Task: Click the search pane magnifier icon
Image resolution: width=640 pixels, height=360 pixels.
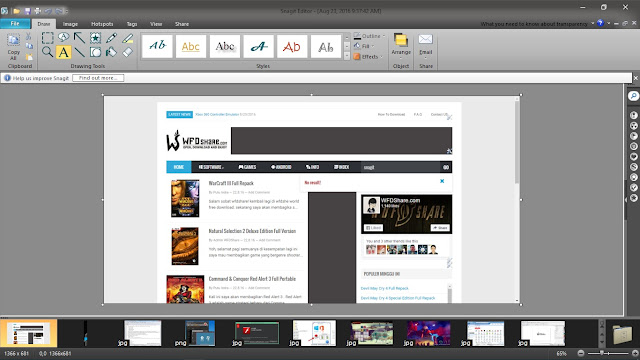Action: [x=633, y=96]
